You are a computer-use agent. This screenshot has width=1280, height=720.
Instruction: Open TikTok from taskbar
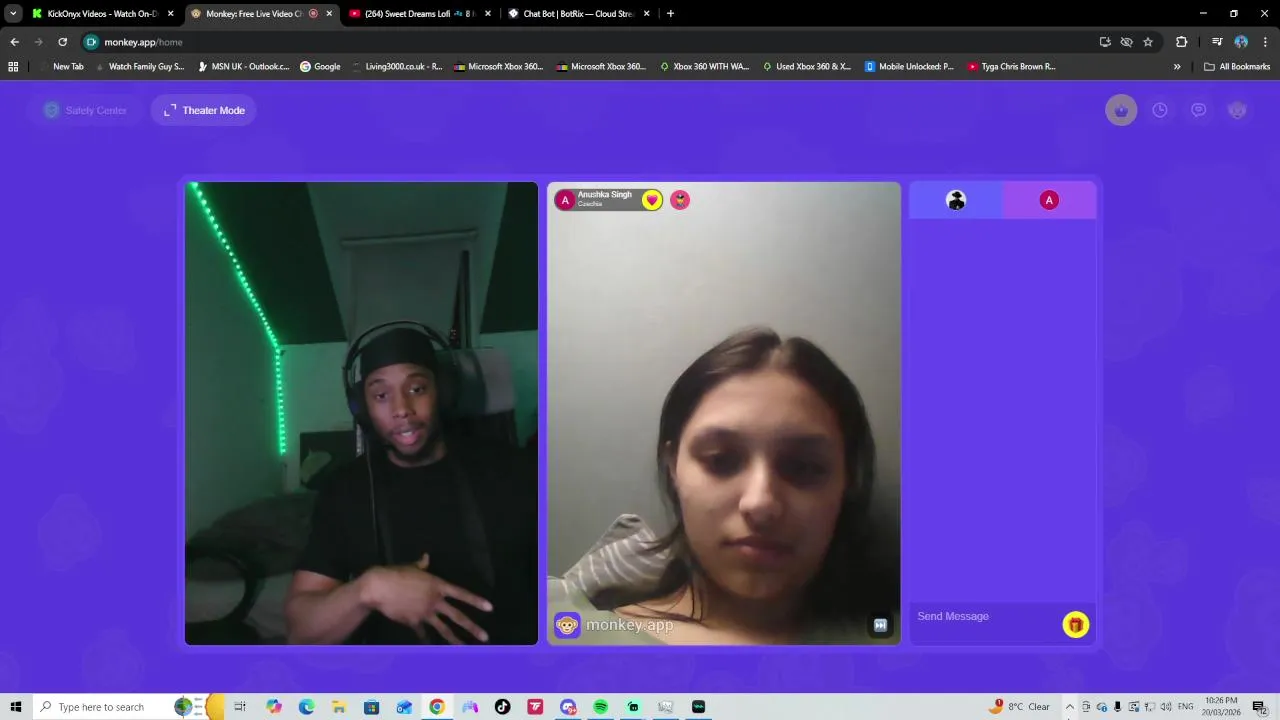pyautogui.click(x=502, y=707)
